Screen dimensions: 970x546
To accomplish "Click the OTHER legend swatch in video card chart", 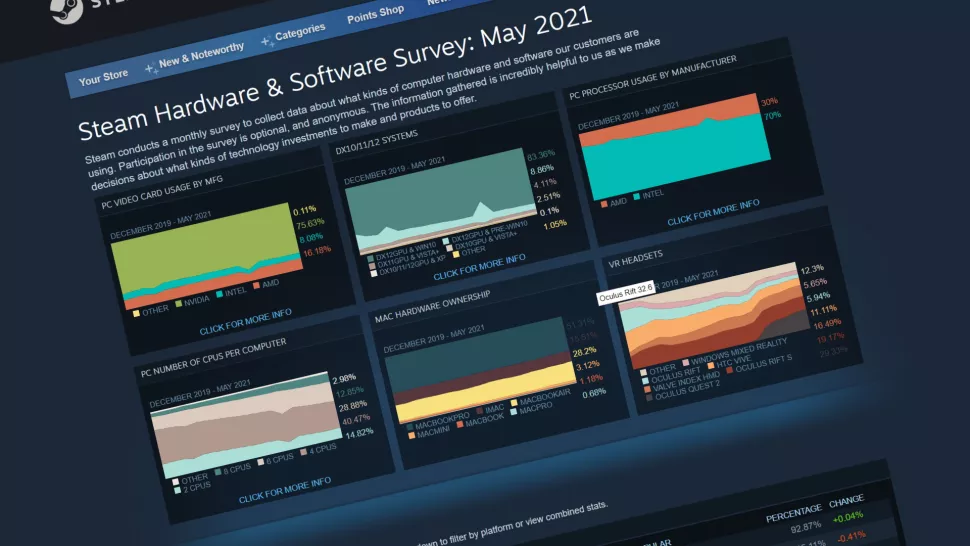I will (x=136, y=314).
